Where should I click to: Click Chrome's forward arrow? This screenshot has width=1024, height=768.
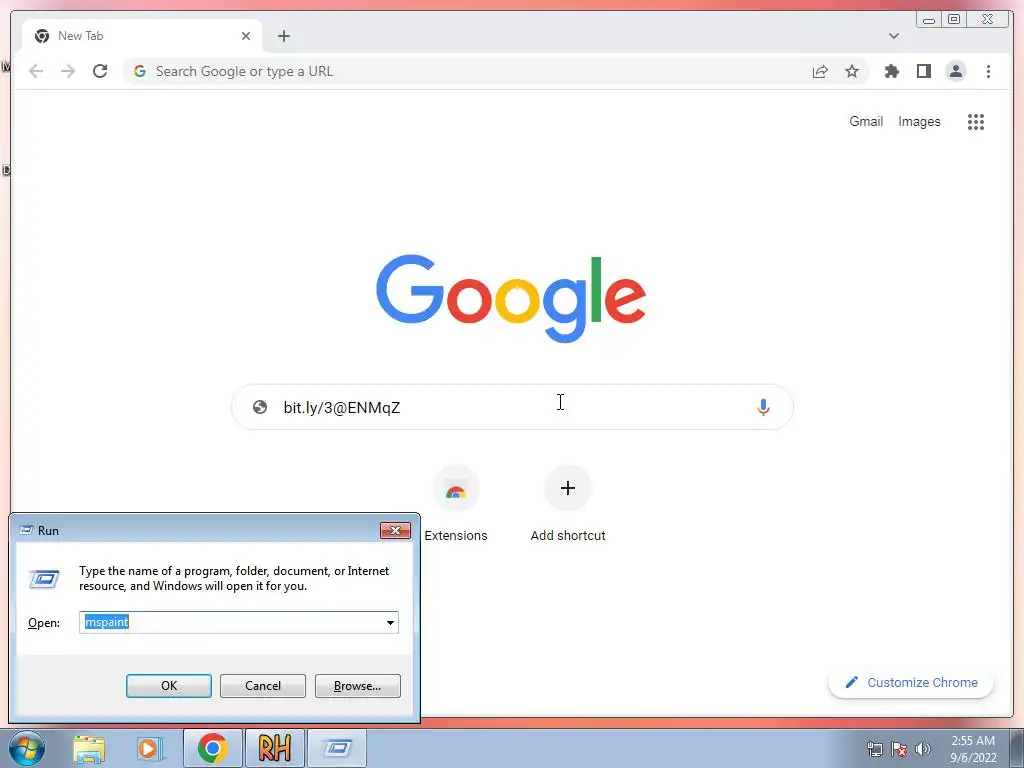pyautogui.click(x=68, y=71)
